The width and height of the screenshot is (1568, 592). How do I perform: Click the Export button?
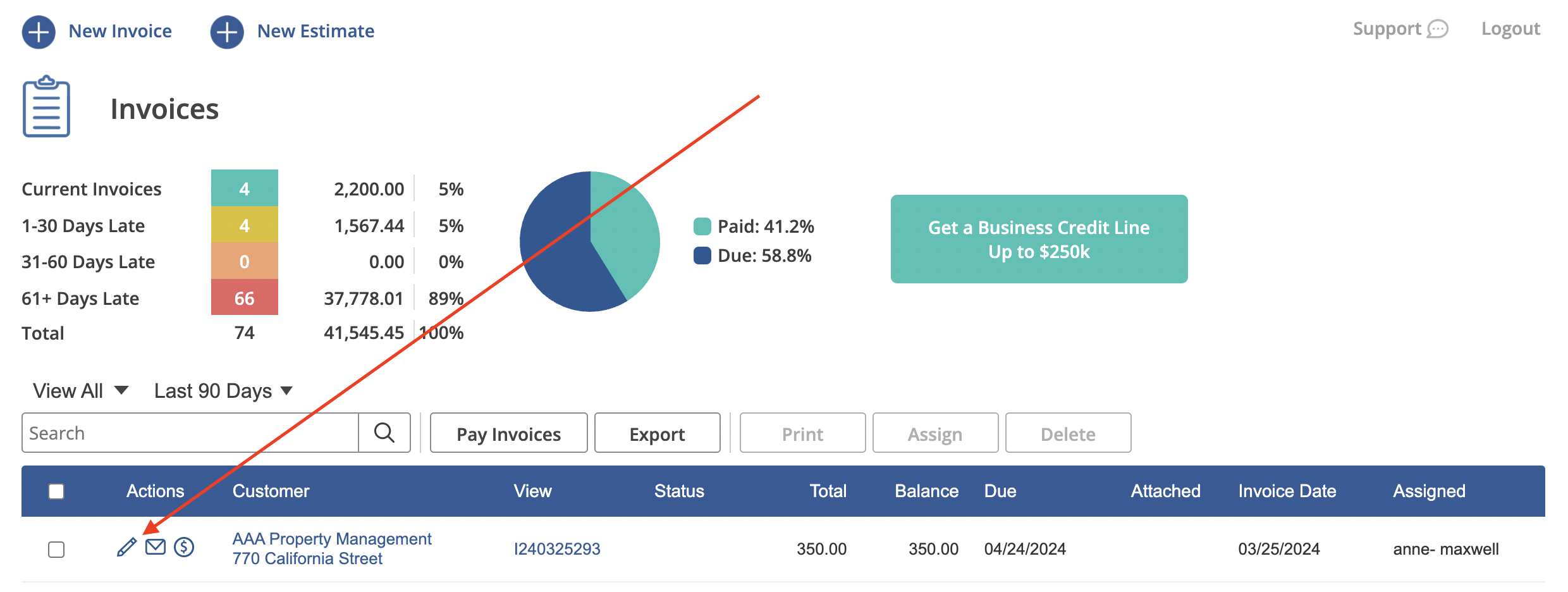[x=658, y=433]
